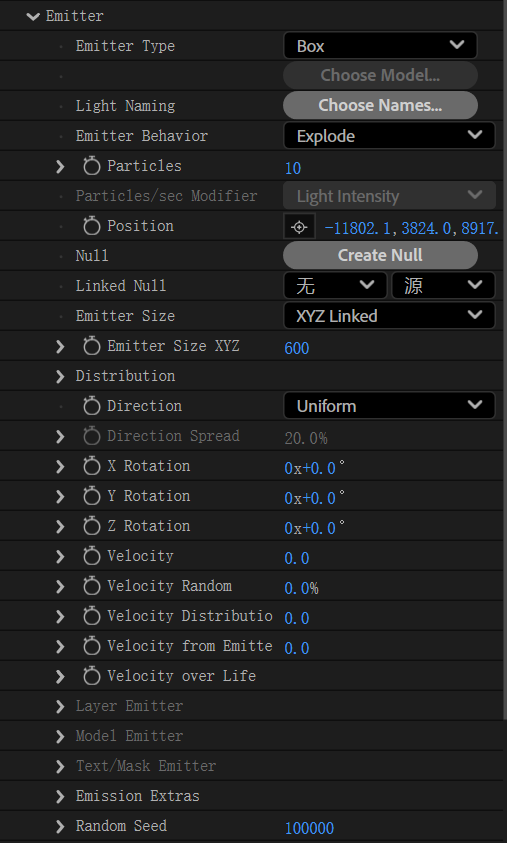
Task: Open the Direction Uniform dropdown
Action: coord(389,406)
